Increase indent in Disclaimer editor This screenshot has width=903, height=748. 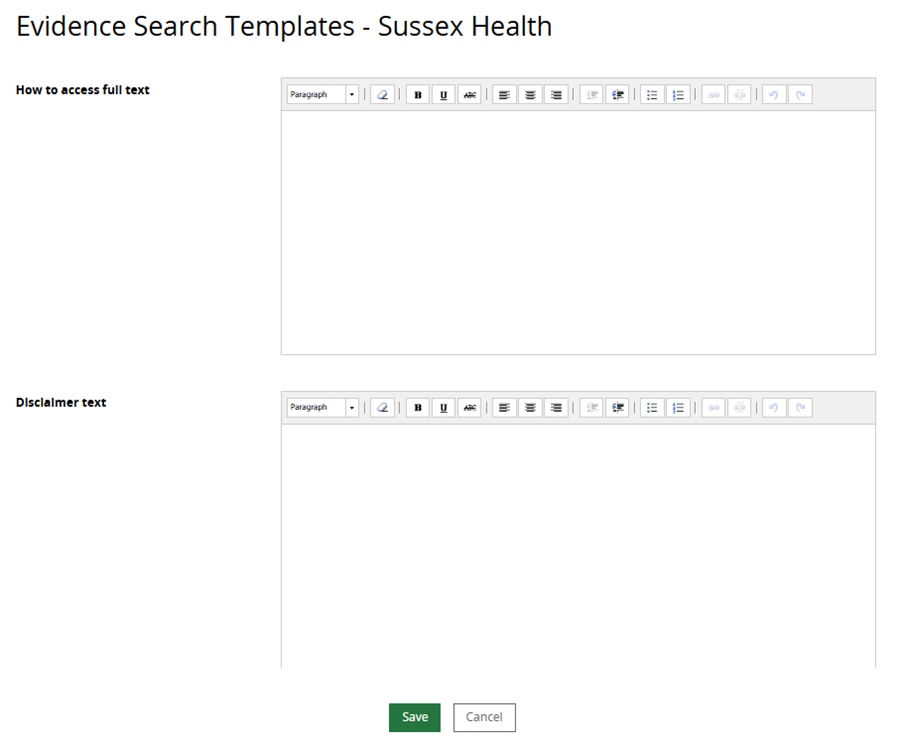[x=617, y=408]
